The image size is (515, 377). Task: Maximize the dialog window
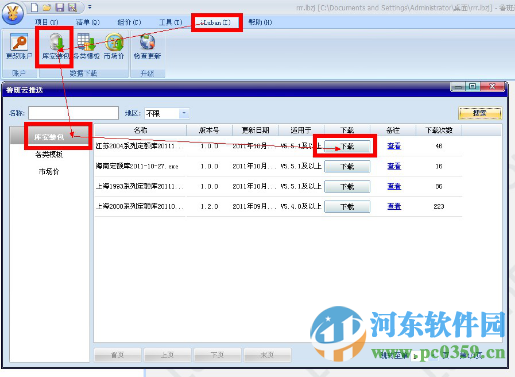pyautogui.click(x=473, y=87)
